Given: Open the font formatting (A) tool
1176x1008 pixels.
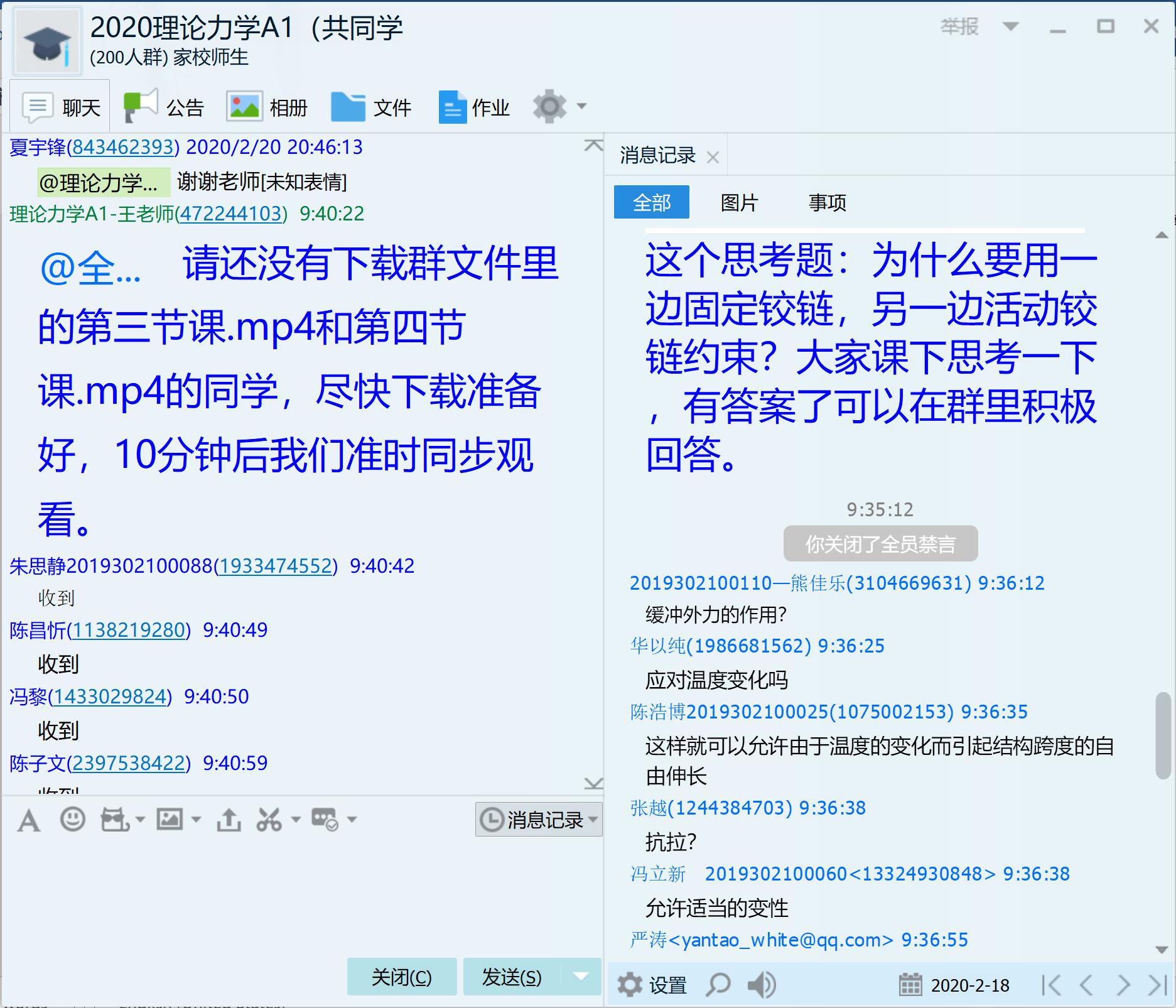Looking at the screenshot, I should click(29, 820).
